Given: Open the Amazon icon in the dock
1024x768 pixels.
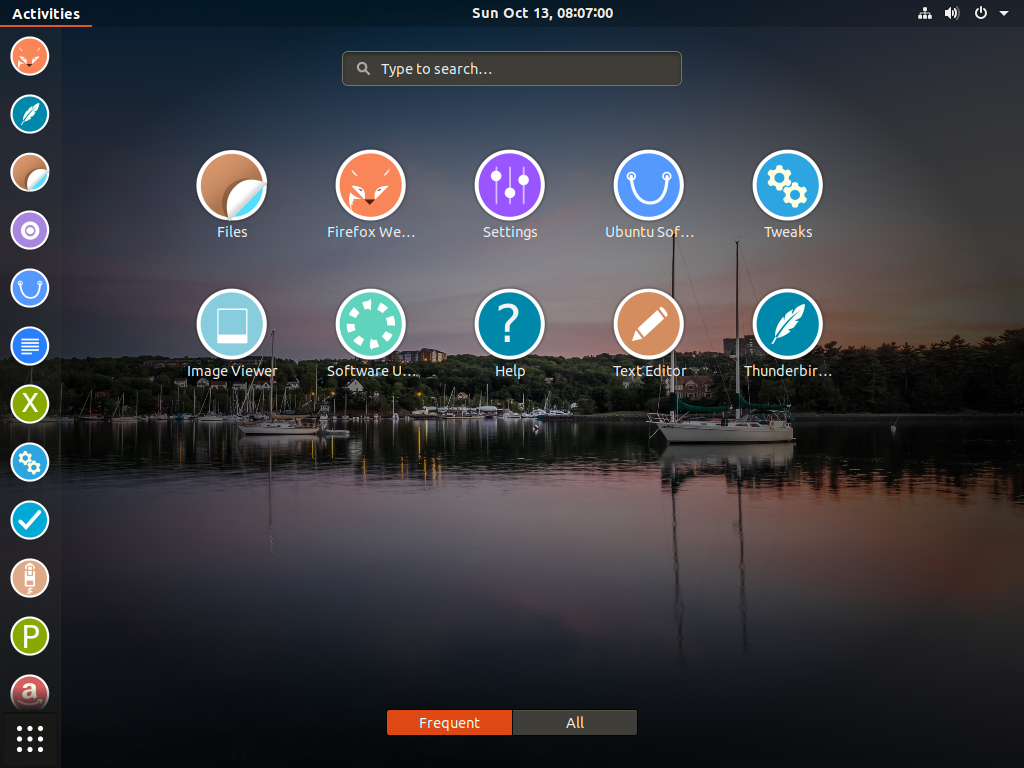Looking at the screenshot, I should [x=29, y=692].
